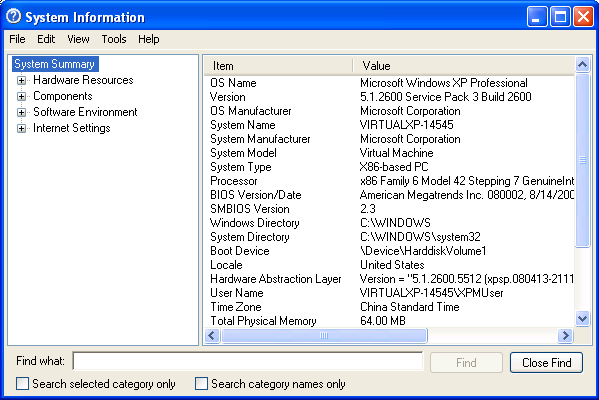The width and height of the screenshot is (599, 400).
Task: Minimize the System Information window
Action: tap(537, 17)
